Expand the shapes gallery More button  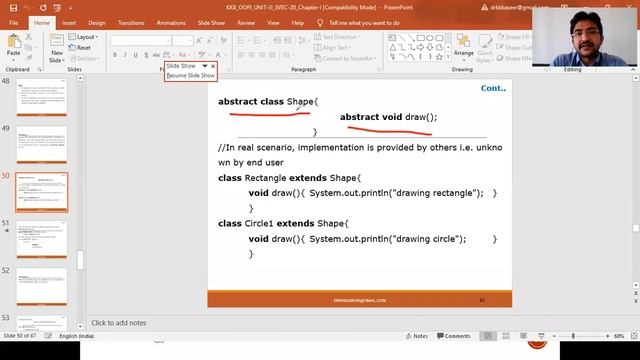coord(448,57)
